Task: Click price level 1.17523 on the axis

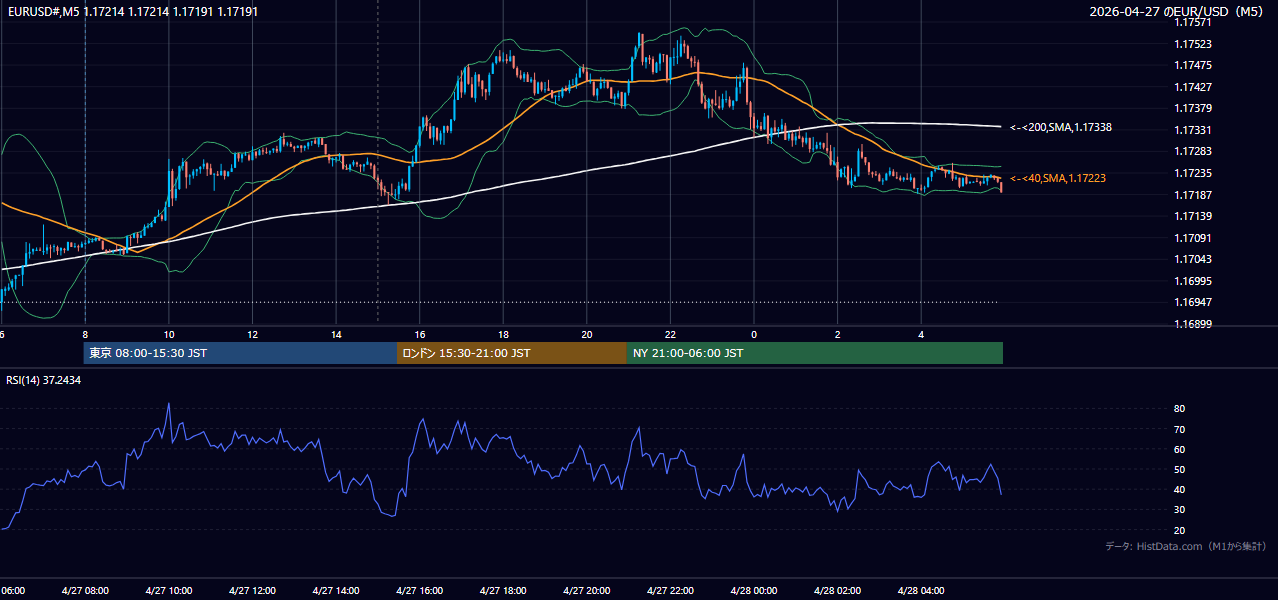Action: pos(1192,44)
